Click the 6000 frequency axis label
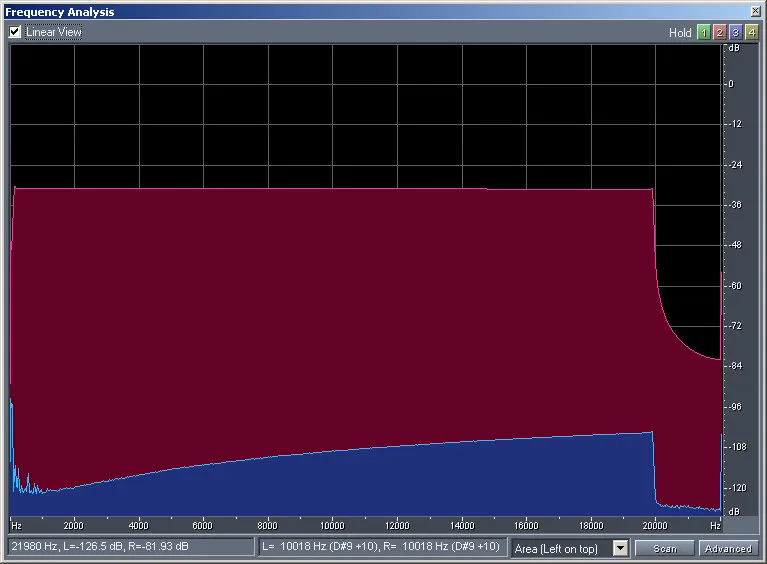 pyautogui.click(x=203, y=526)
